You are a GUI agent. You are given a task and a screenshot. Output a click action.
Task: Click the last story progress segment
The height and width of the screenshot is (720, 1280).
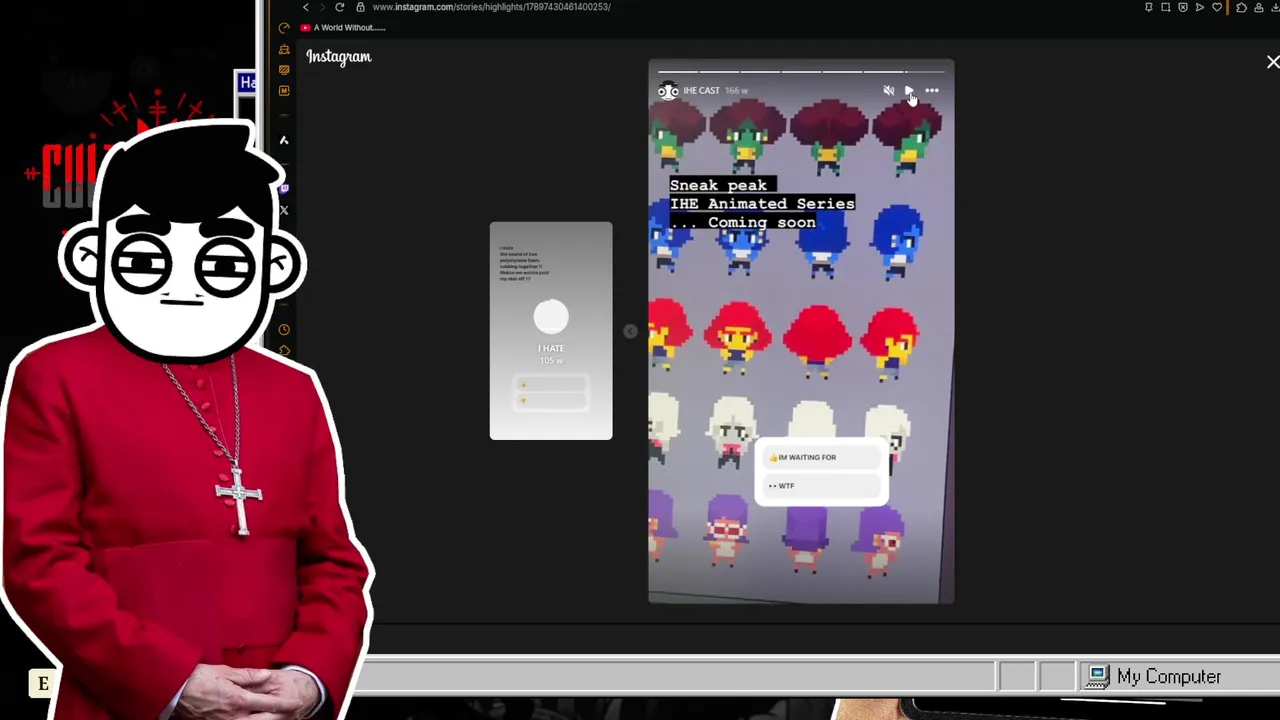[x=926, y=72]
